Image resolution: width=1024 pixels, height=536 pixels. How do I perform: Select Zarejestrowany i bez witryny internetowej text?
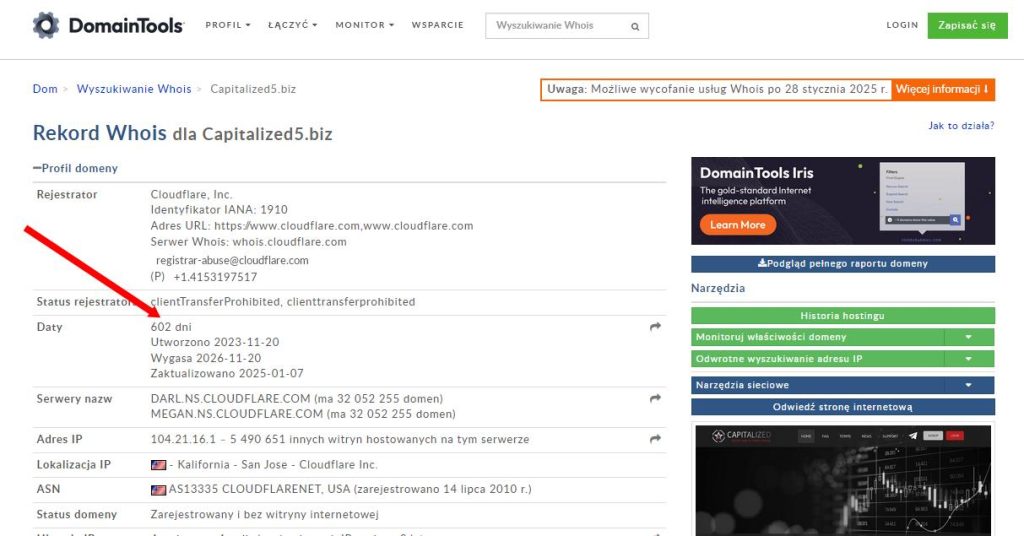pos(264,514)
